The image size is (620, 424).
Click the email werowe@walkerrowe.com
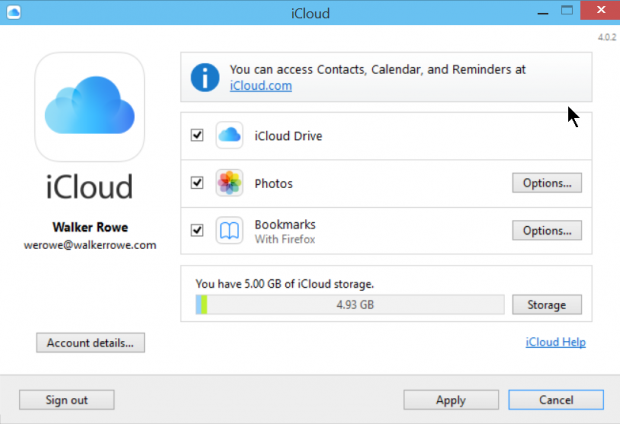[x=90, y=245]
